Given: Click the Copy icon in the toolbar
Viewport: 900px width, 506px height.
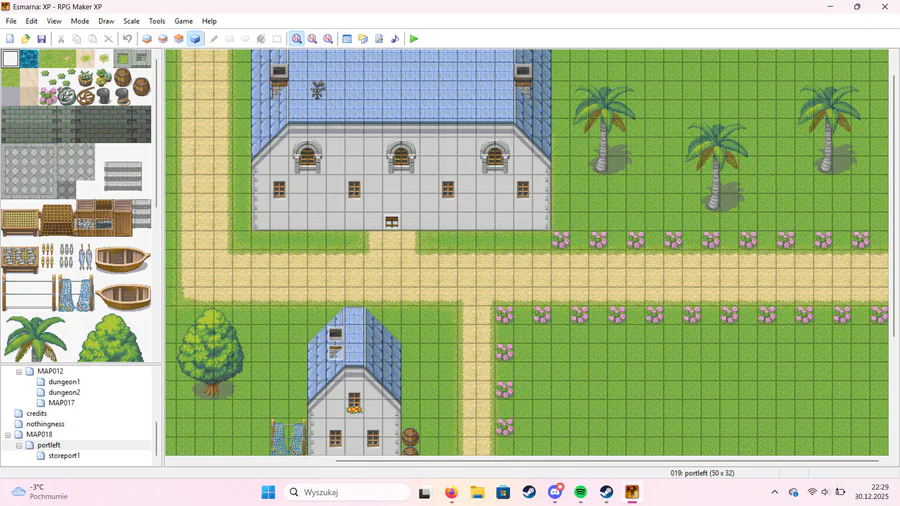Looking at the screenshot, I should pyautogui.click(x=76, y=39).
